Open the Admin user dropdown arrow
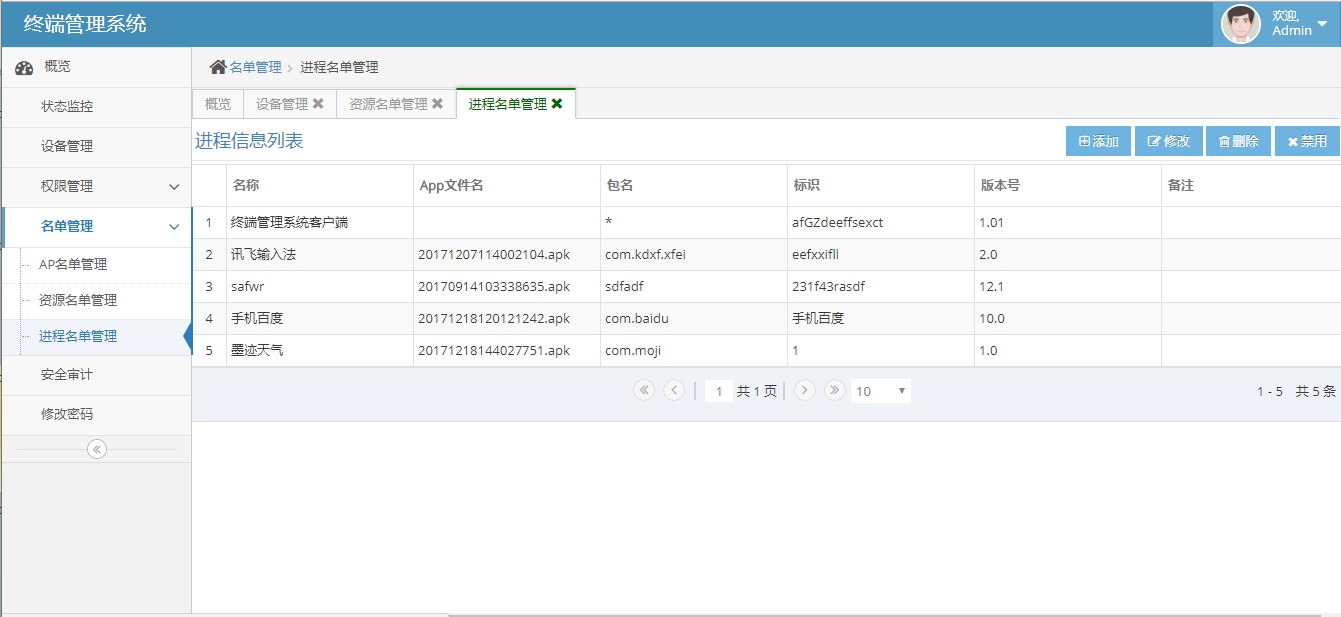Image resolution: width=1341 pixels, height=617 pixels. pyautogui.click(x=1322, y=25)
